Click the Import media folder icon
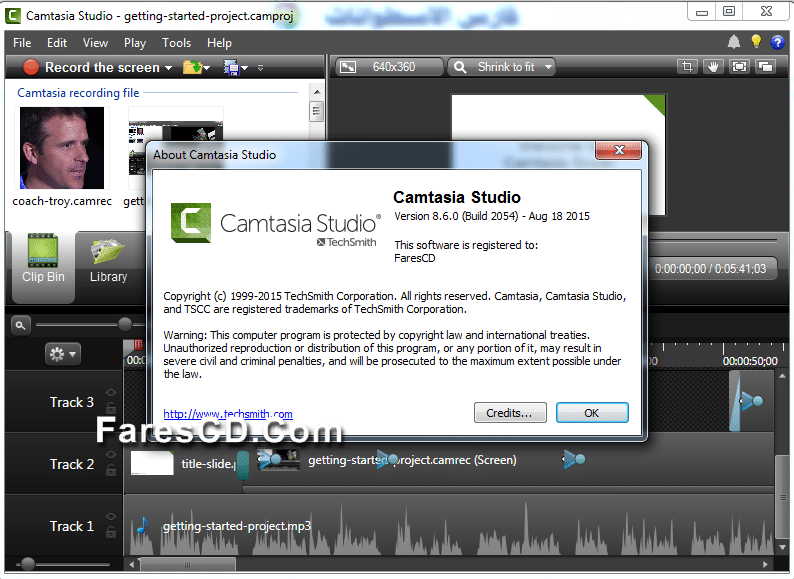This screenshot has height=579, width=794. click(x=192, y=67)
